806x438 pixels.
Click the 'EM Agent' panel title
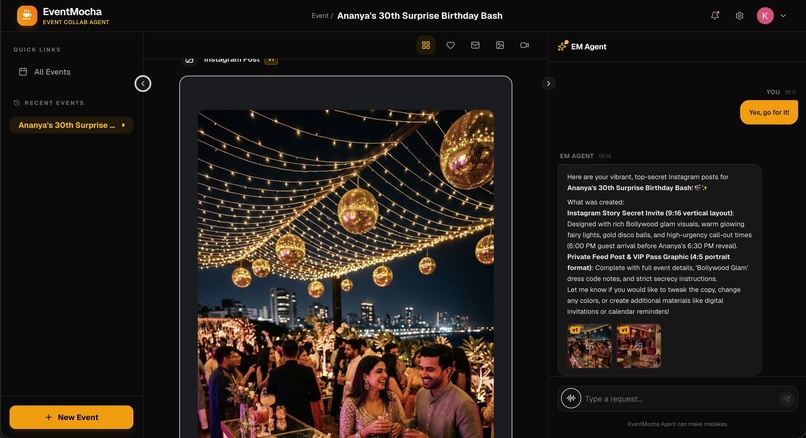click(x=589, y=46)
